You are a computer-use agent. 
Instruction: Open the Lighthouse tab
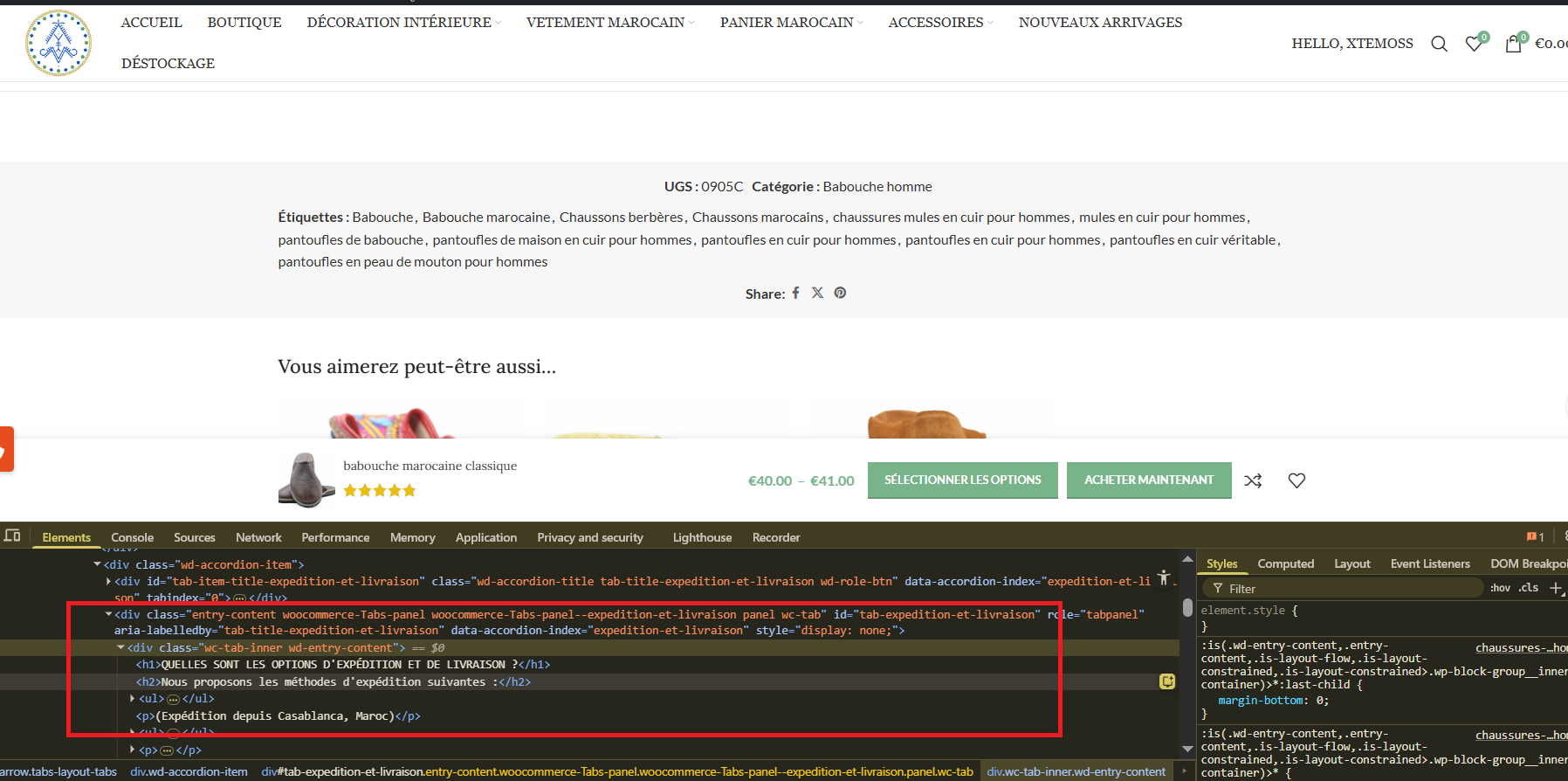pyautogui.click(x=702, y=537)
